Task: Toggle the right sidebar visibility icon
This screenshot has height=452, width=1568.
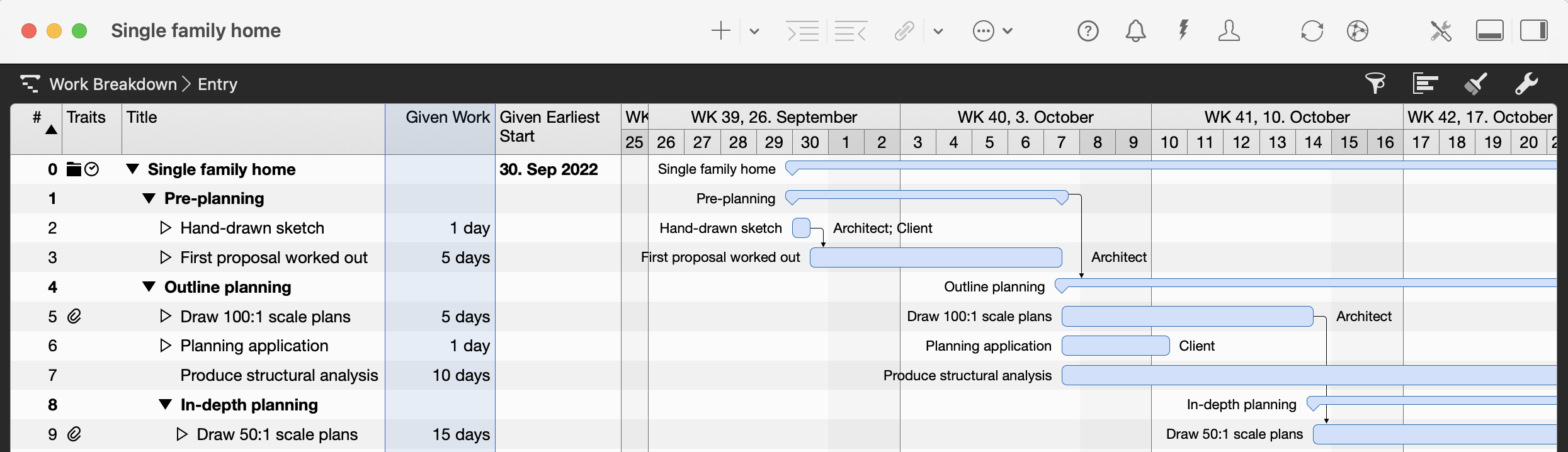Action: (1535, 30)
